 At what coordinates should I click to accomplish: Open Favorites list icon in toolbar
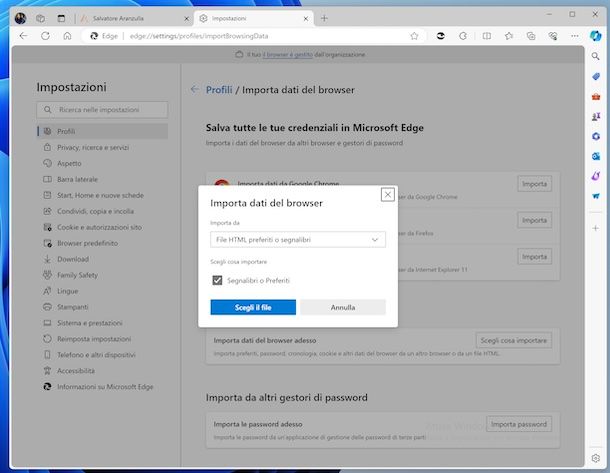click(x=509, y=36)
